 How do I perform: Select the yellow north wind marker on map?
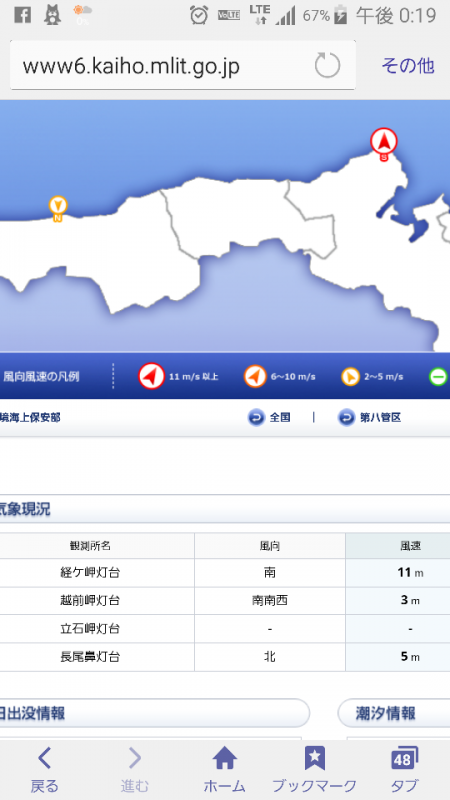click(58, 208)
